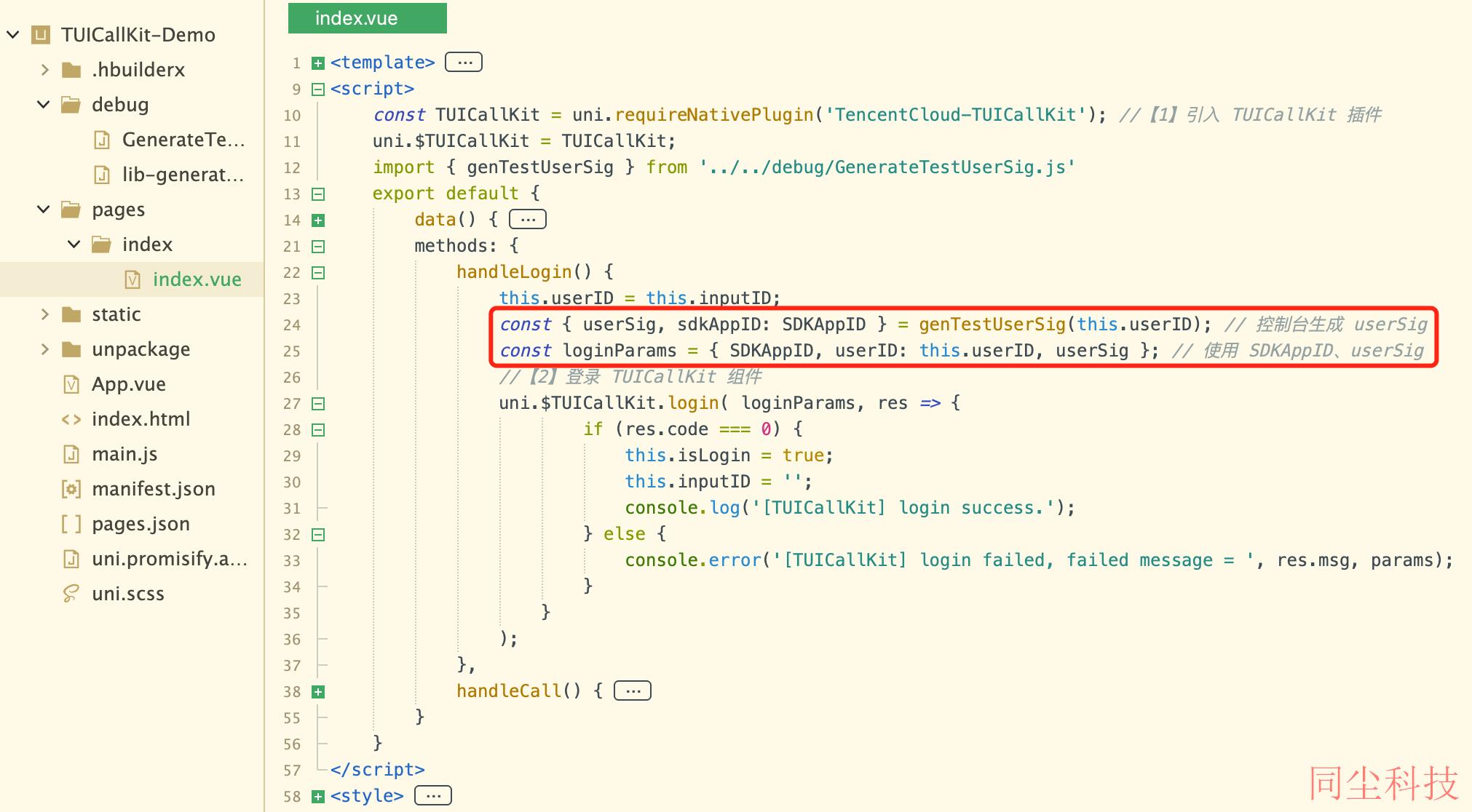
Task: Collapse the methods block on line 21
Action: click(318, 247)
